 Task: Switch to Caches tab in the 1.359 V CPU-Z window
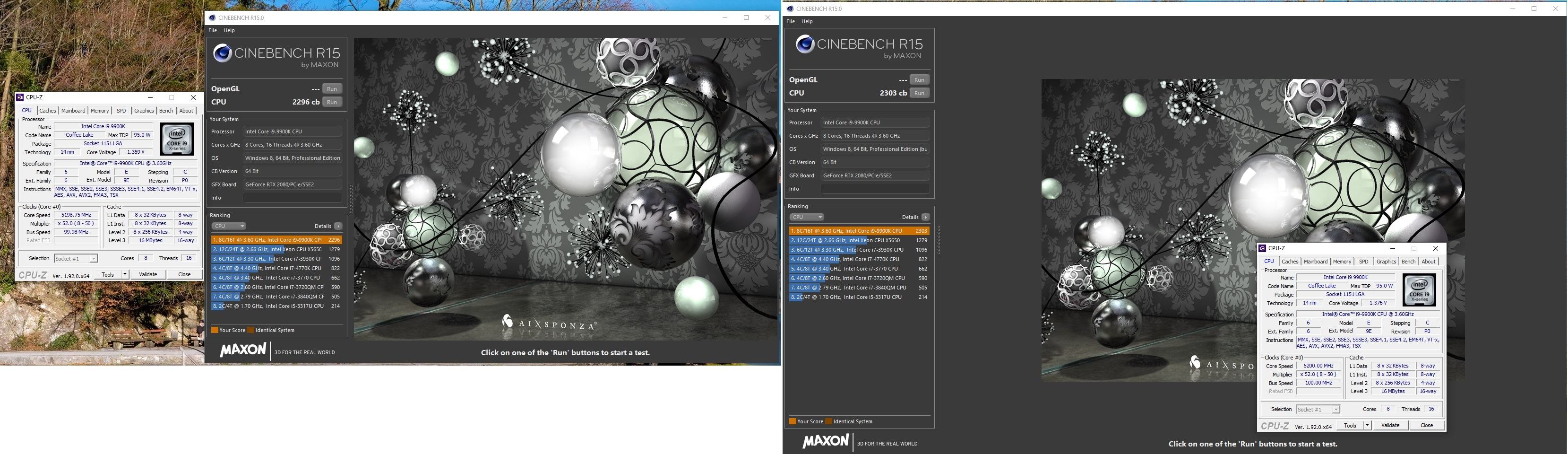[47, 111]
